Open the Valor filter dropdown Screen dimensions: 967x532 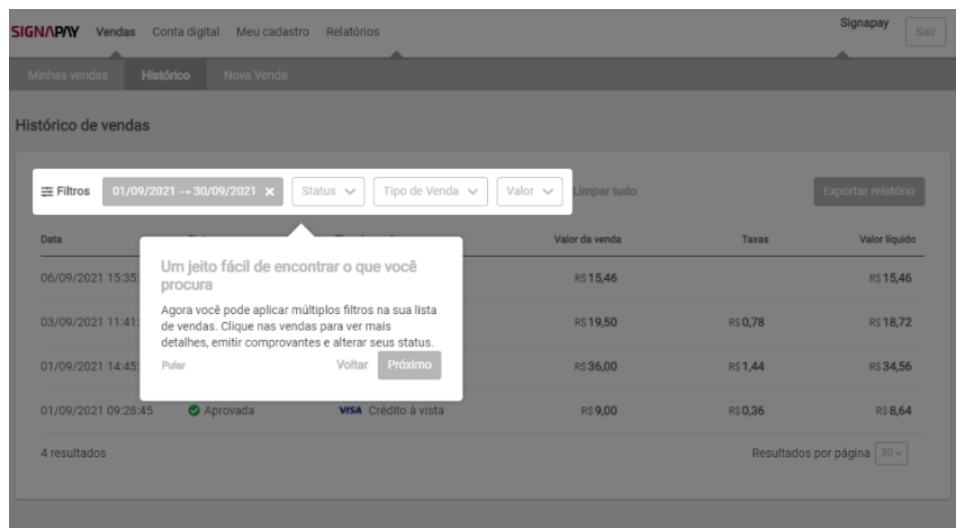530,191
